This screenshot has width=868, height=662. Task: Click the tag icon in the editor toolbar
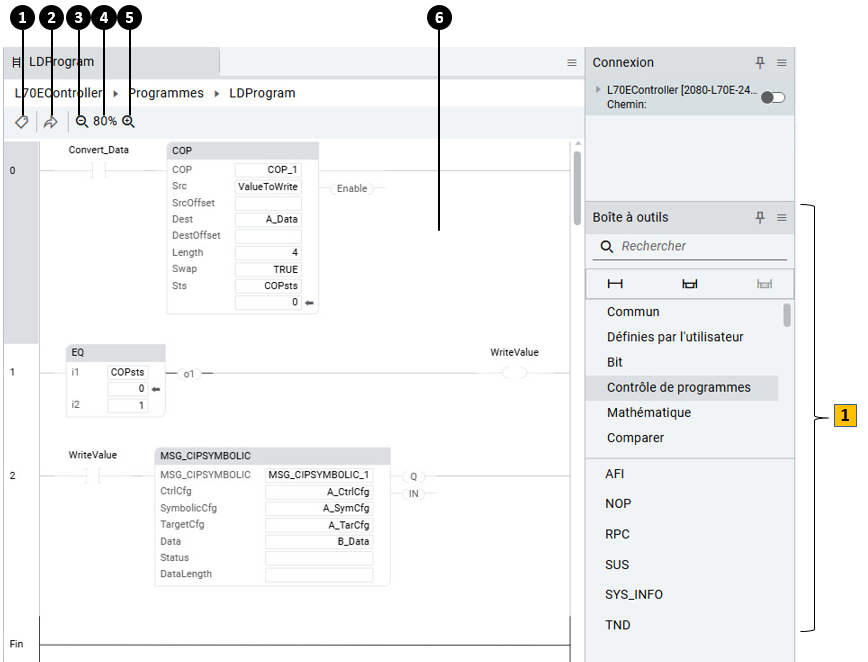point(22,121)
